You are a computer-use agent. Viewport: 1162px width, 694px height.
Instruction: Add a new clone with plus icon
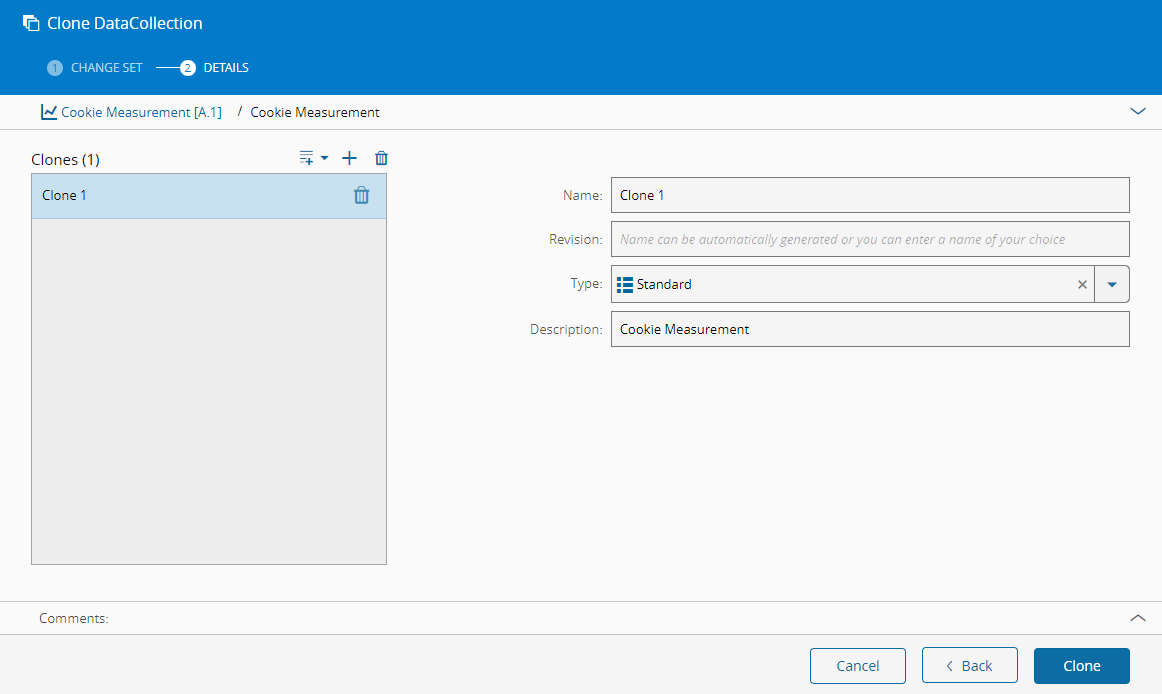point(349,158)
